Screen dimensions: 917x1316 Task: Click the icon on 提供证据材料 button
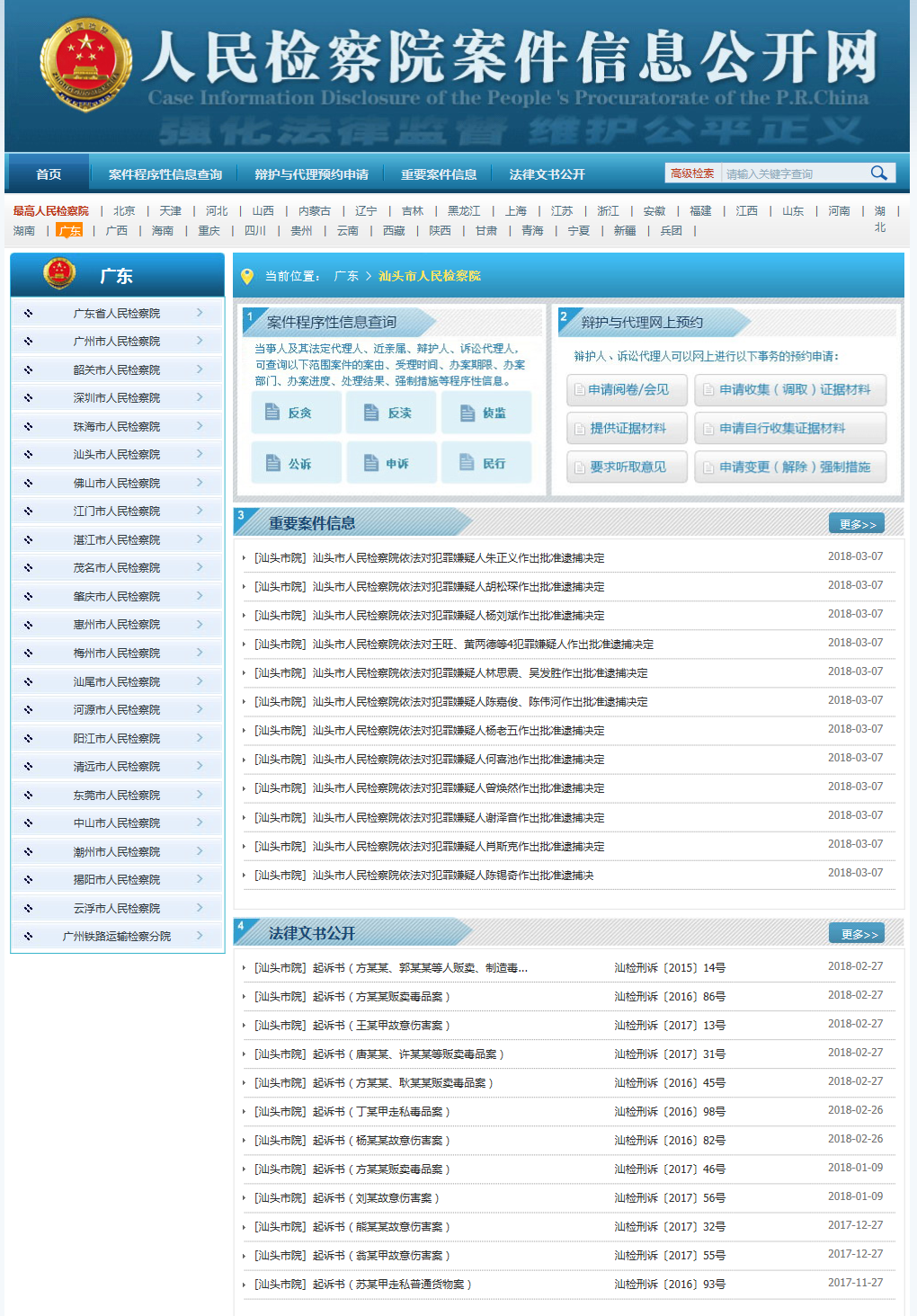pos(579,429)
